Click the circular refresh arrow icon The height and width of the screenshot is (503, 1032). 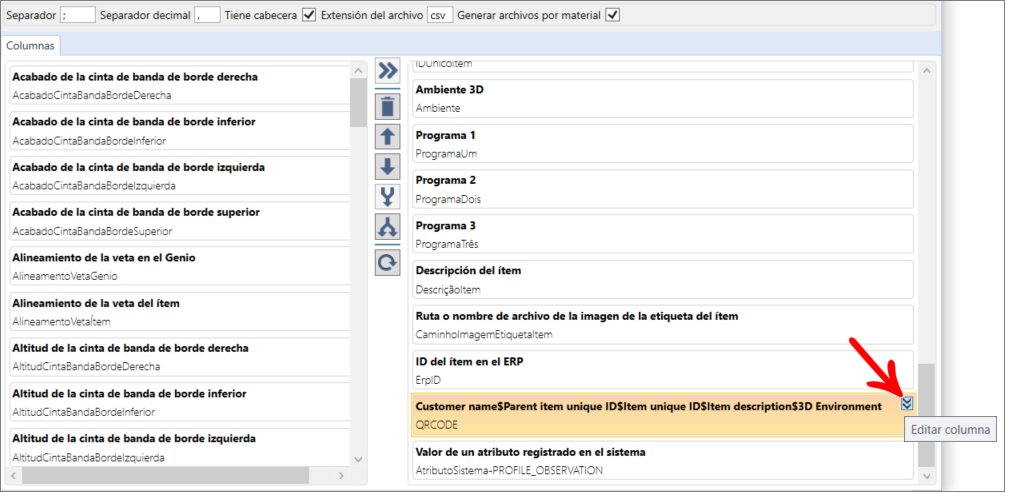[x=387, y=262]
